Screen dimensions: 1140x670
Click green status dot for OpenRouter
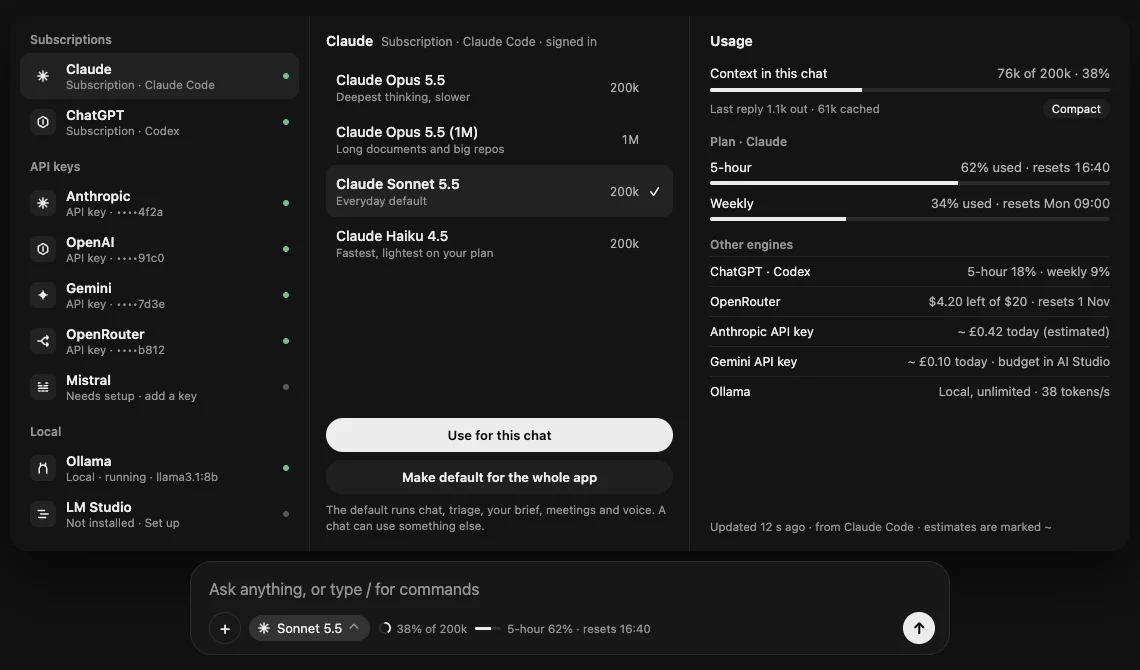click(x=286, y=341)
